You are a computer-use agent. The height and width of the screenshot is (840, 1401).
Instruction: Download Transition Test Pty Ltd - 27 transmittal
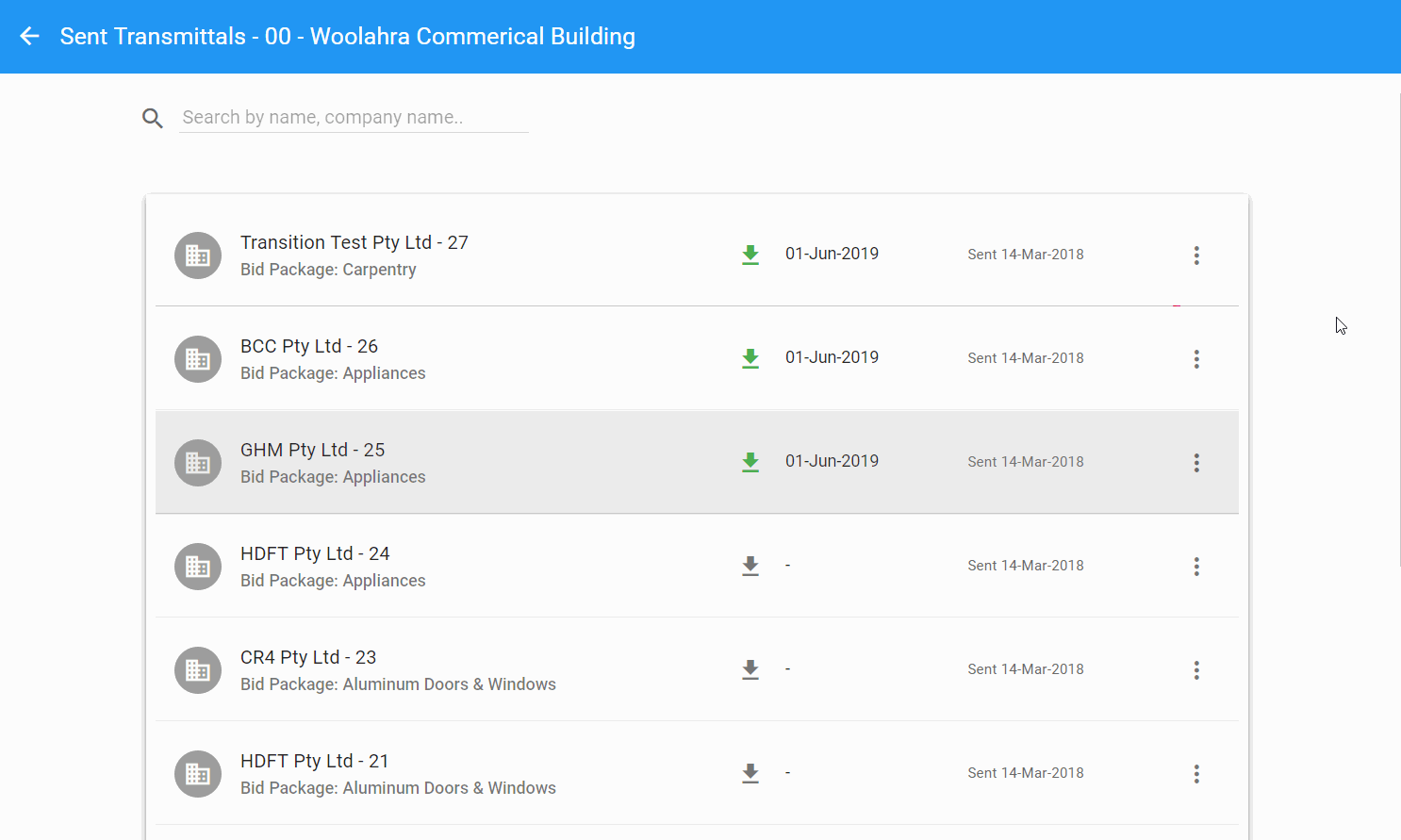(x=750, y=255)
